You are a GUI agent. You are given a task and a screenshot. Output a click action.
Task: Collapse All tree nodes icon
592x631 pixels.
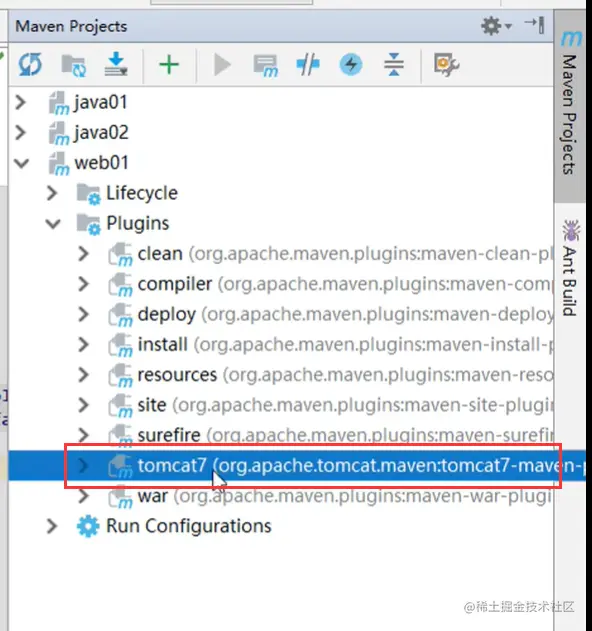click(x=394, y=64)
